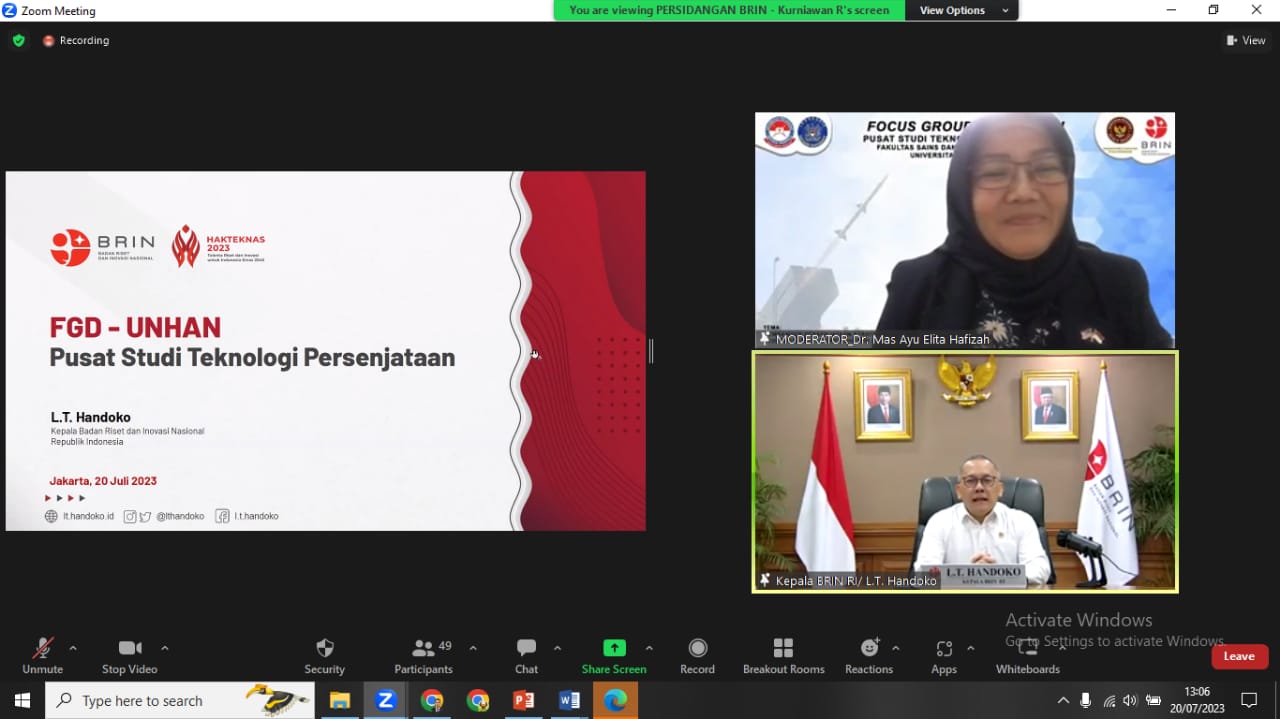Unmute the microphone in Zoom toolbar

[x=42, y=656]
